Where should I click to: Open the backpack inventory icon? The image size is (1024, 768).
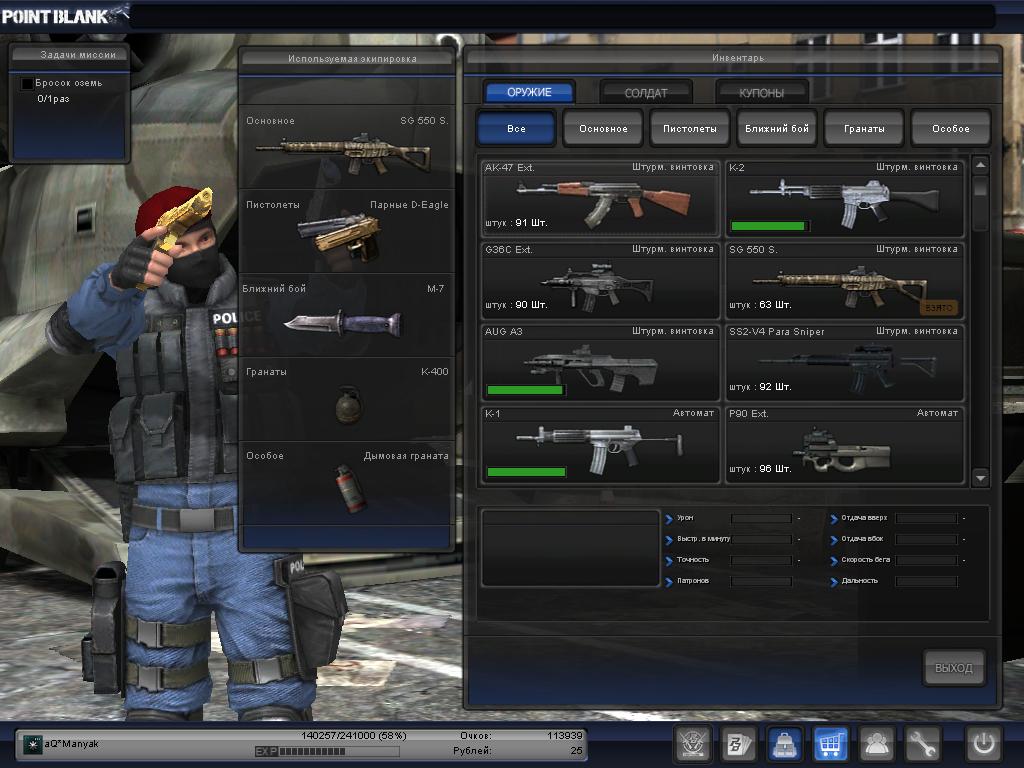[x=784, y=743]
